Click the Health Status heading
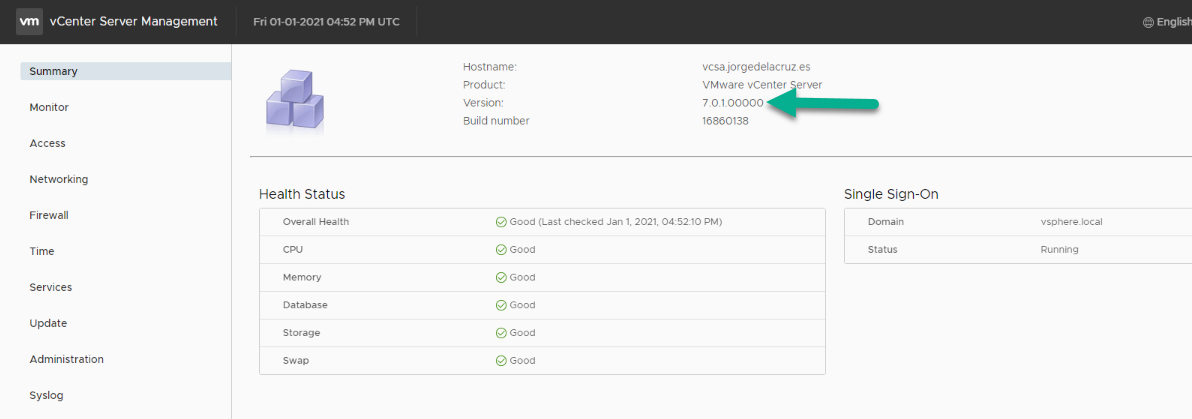The height and width of the screenshot is (419, 1192). pyautogui.click(x=302, y=195)
